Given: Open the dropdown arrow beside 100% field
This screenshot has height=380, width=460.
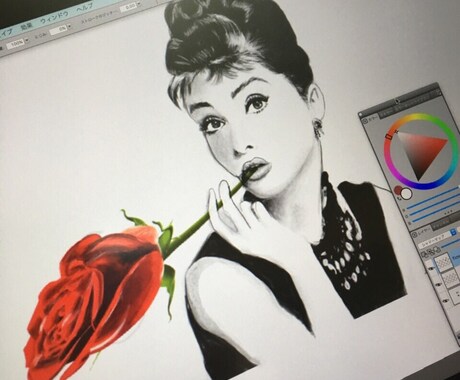Looking at the screenshot, I should [x=27, y=40].
